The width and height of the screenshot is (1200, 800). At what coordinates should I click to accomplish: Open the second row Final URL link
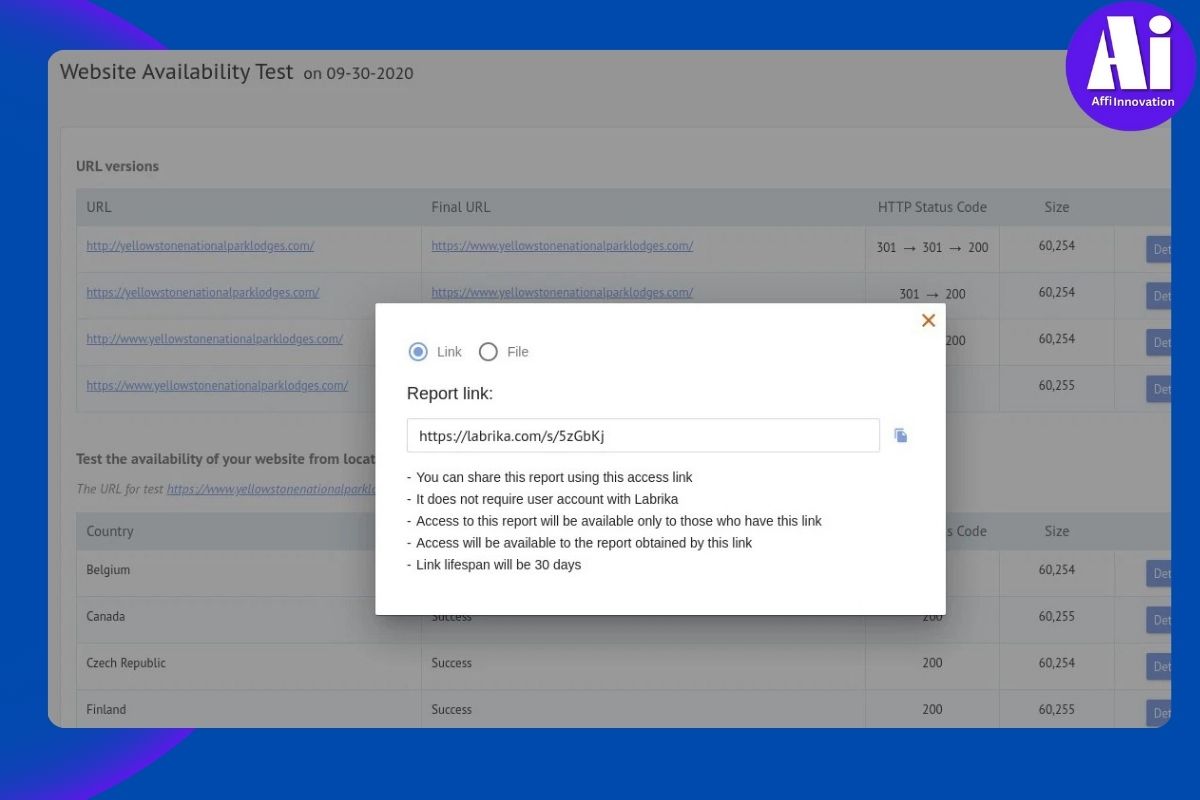pyautogui.click(x=562, y=293)
